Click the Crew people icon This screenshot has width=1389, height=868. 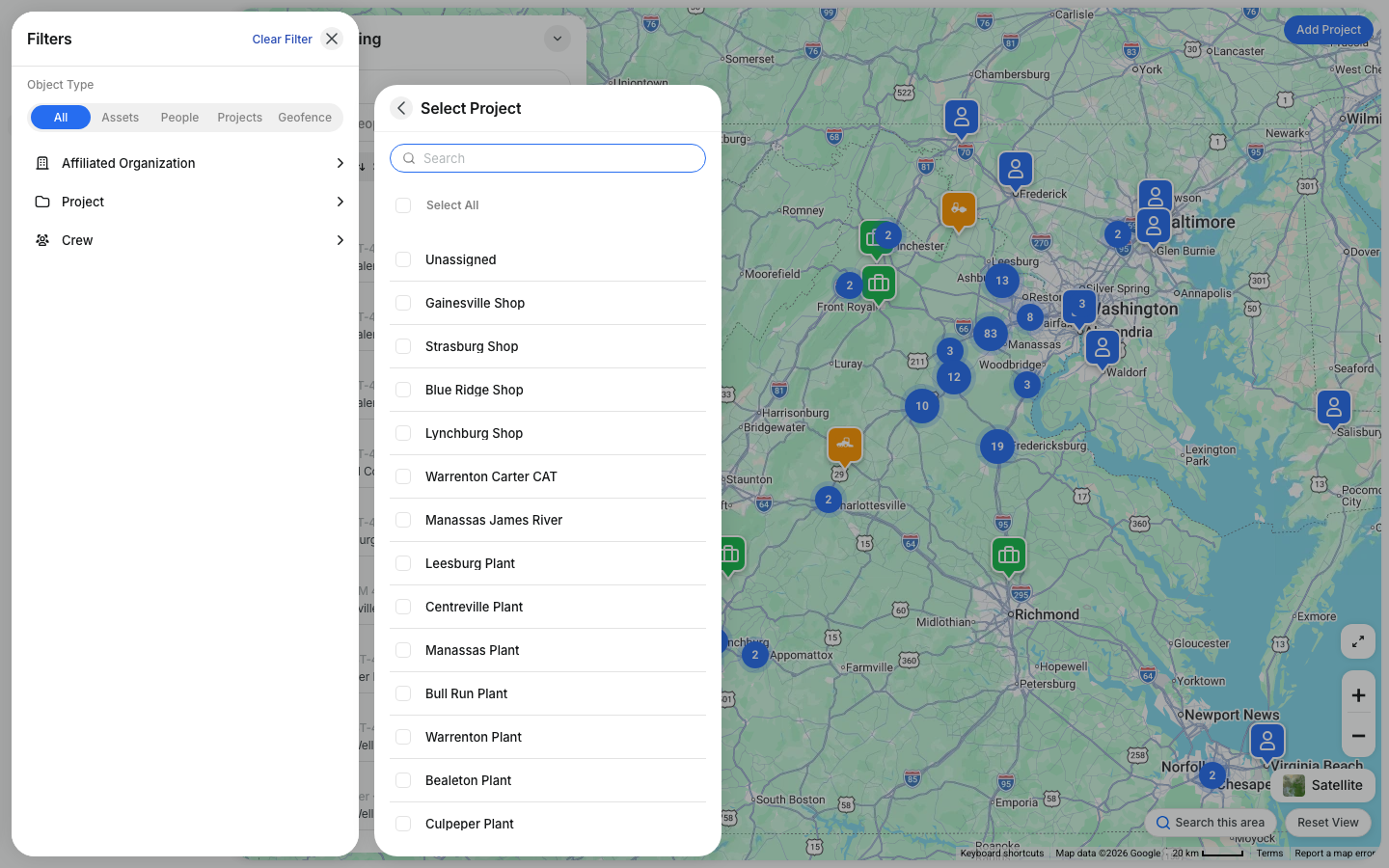click(x=42, y=240)
